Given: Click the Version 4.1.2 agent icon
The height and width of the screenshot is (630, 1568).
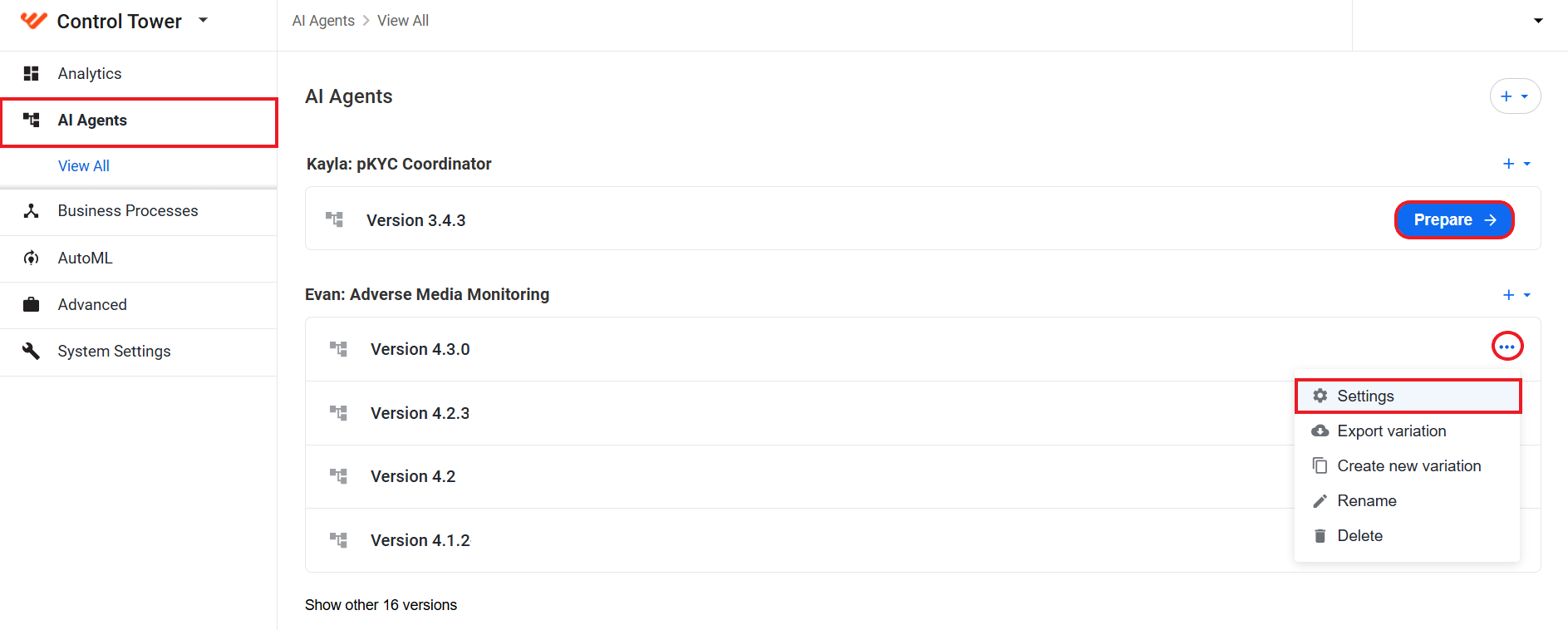Looking at the screenshot, I should pyautogui.click(x=338, y=540).
